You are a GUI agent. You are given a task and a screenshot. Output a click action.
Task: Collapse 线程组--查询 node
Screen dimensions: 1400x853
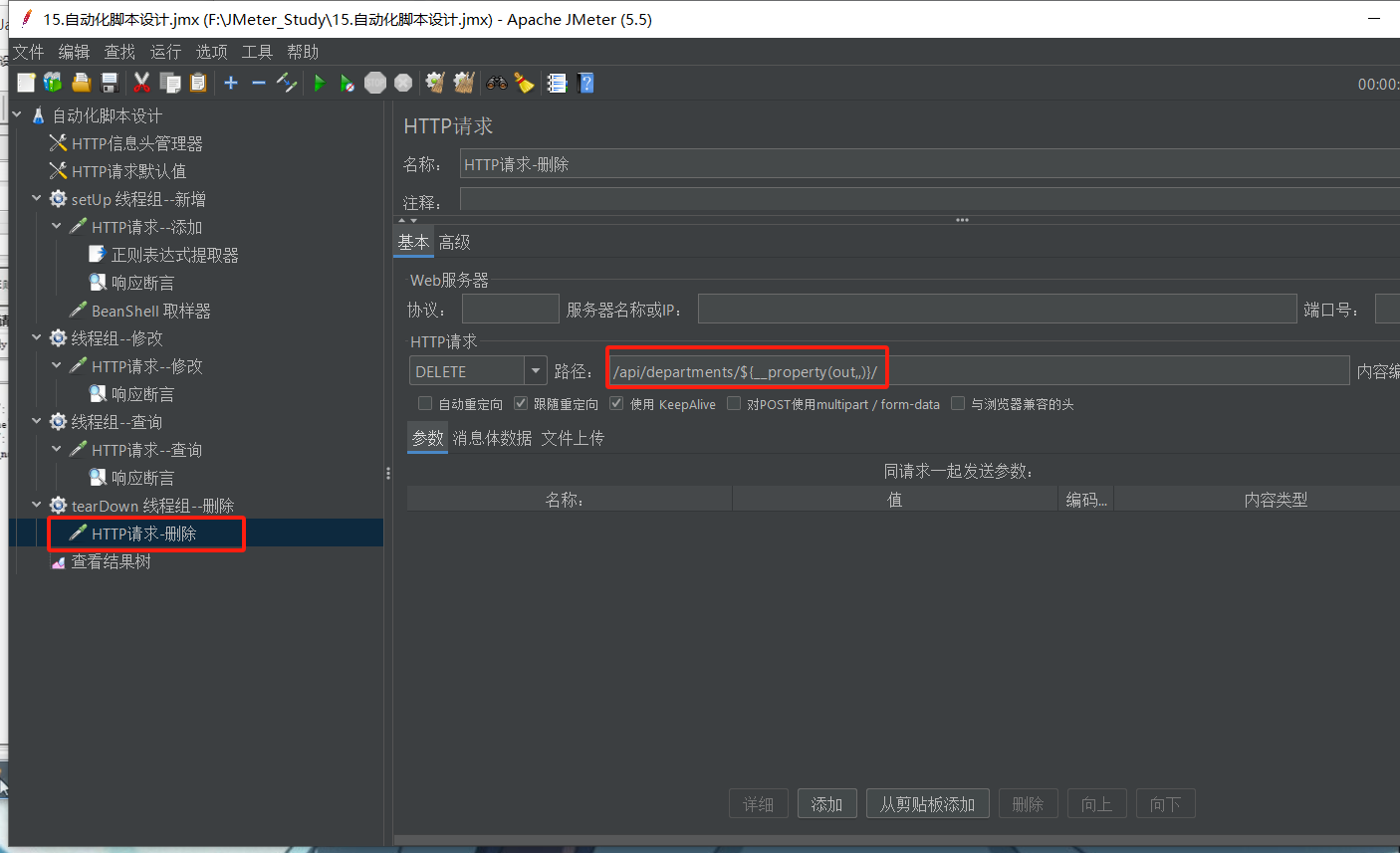click(x=37, y=422)
